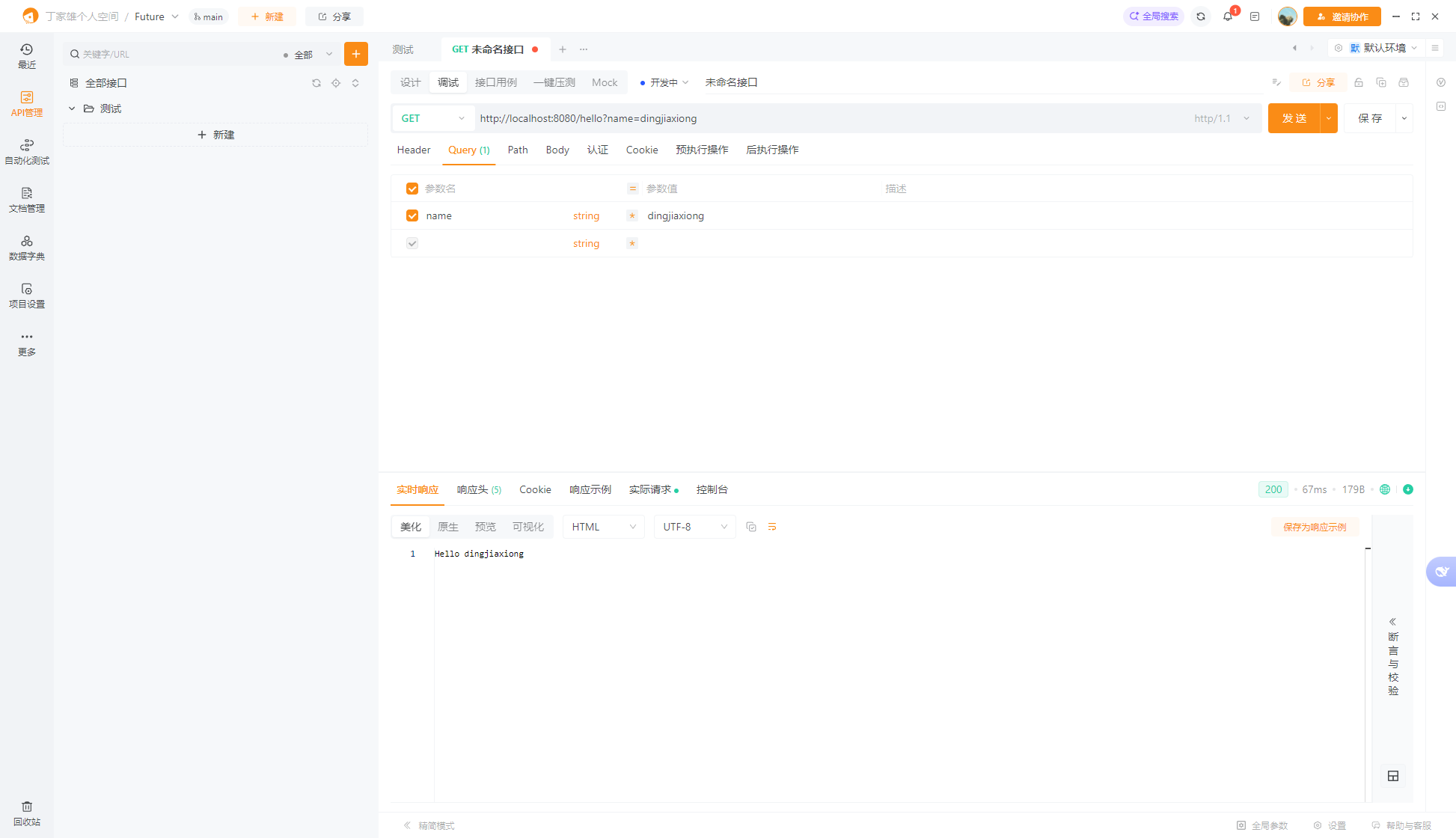Add a new tab with plus icon

(x=563, y=49)
